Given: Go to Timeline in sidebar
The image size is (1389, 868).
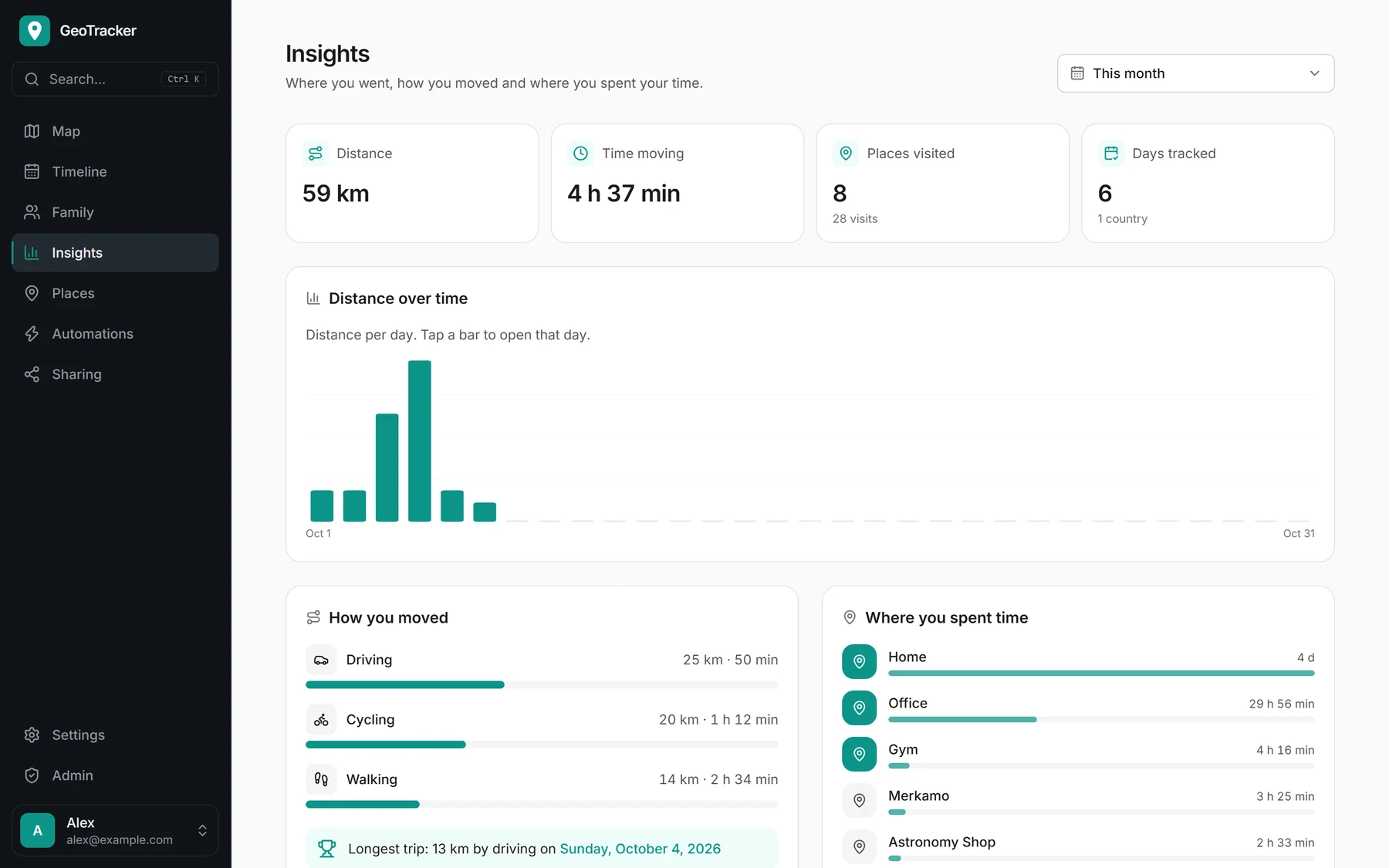Looking at the screenshot, I should [x=115, y=171].
